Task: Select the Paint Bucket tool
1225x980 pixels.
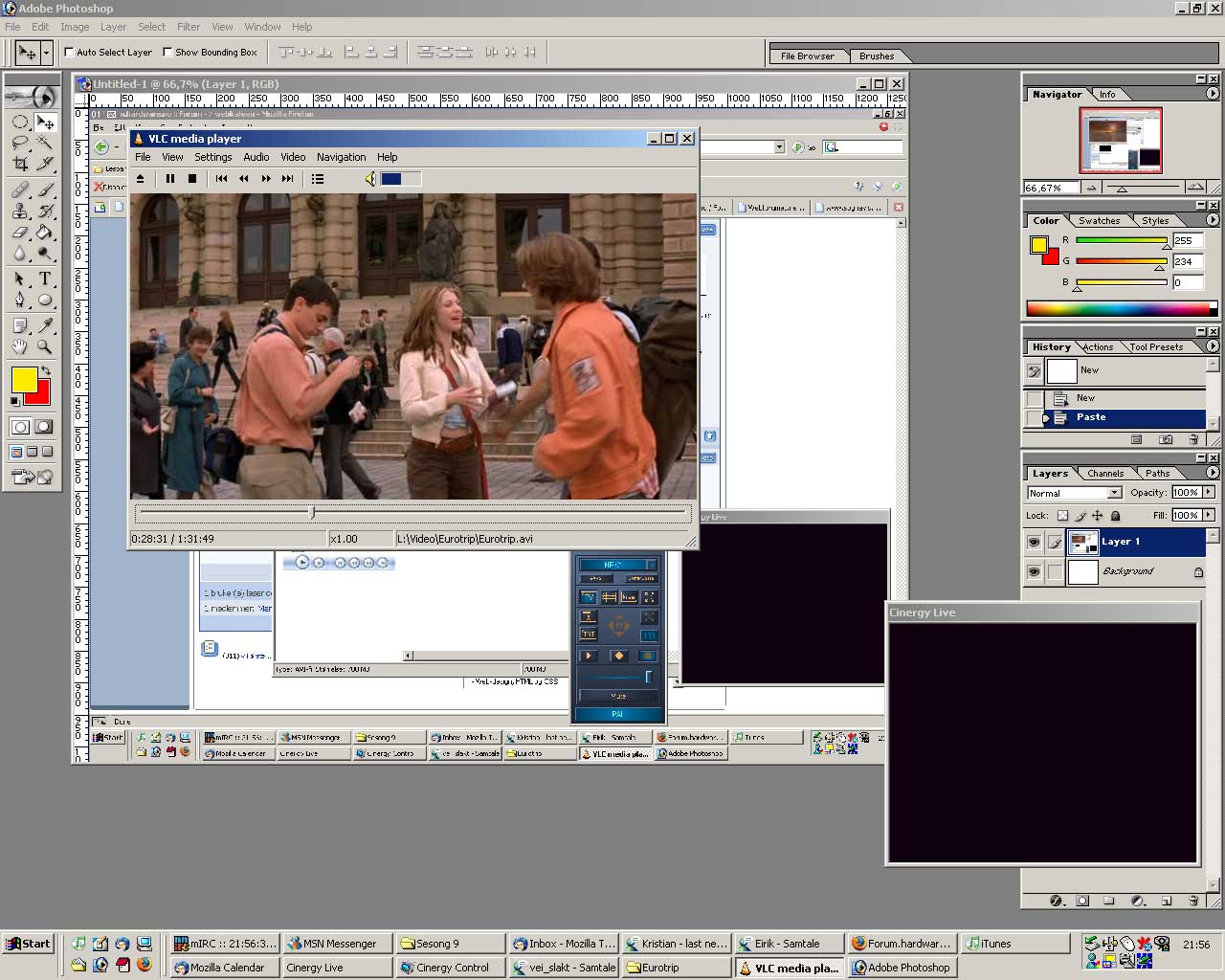Action: point(45,232)
